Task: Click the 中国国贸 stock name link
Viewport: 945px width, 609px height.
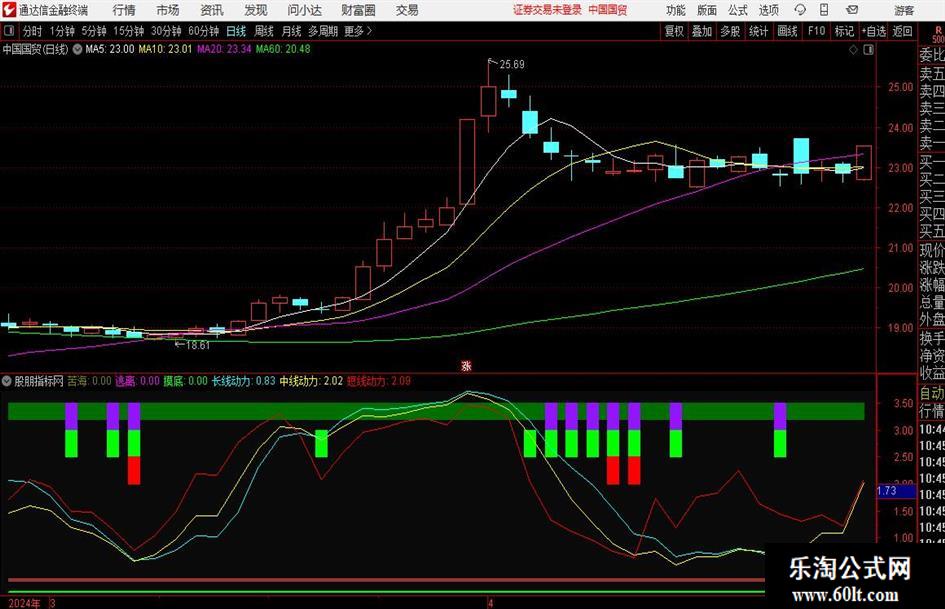Action: coord(608,10)
